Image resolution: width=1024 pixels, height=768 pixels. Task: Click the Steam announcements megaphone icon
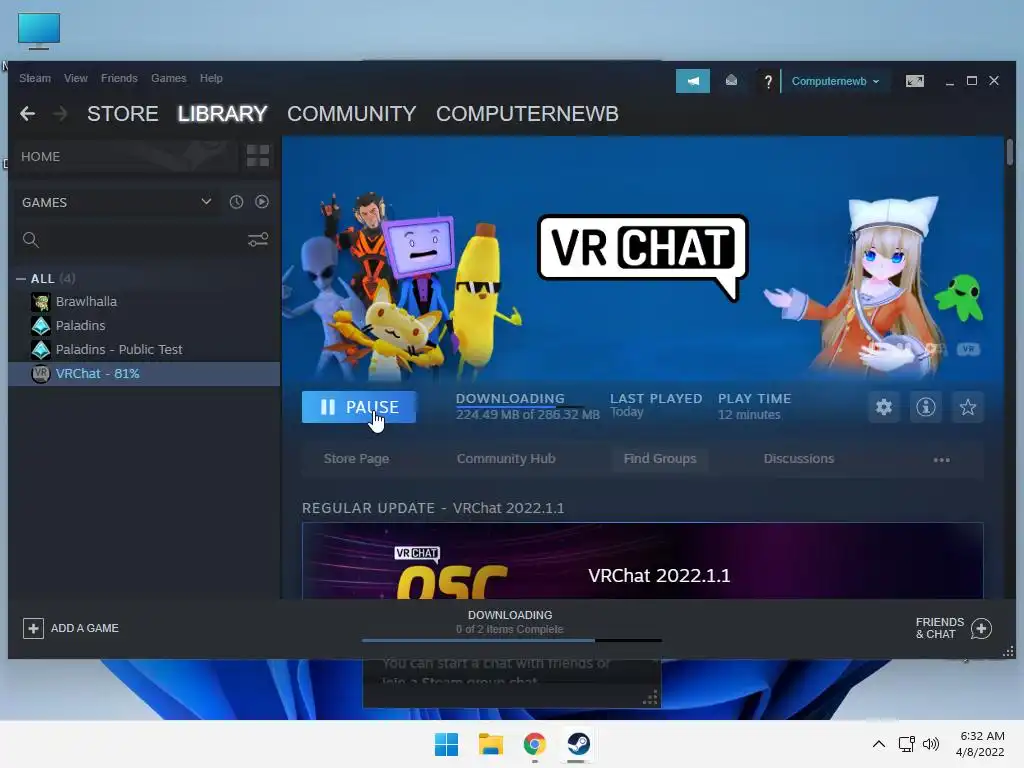[x=692, y=81]
